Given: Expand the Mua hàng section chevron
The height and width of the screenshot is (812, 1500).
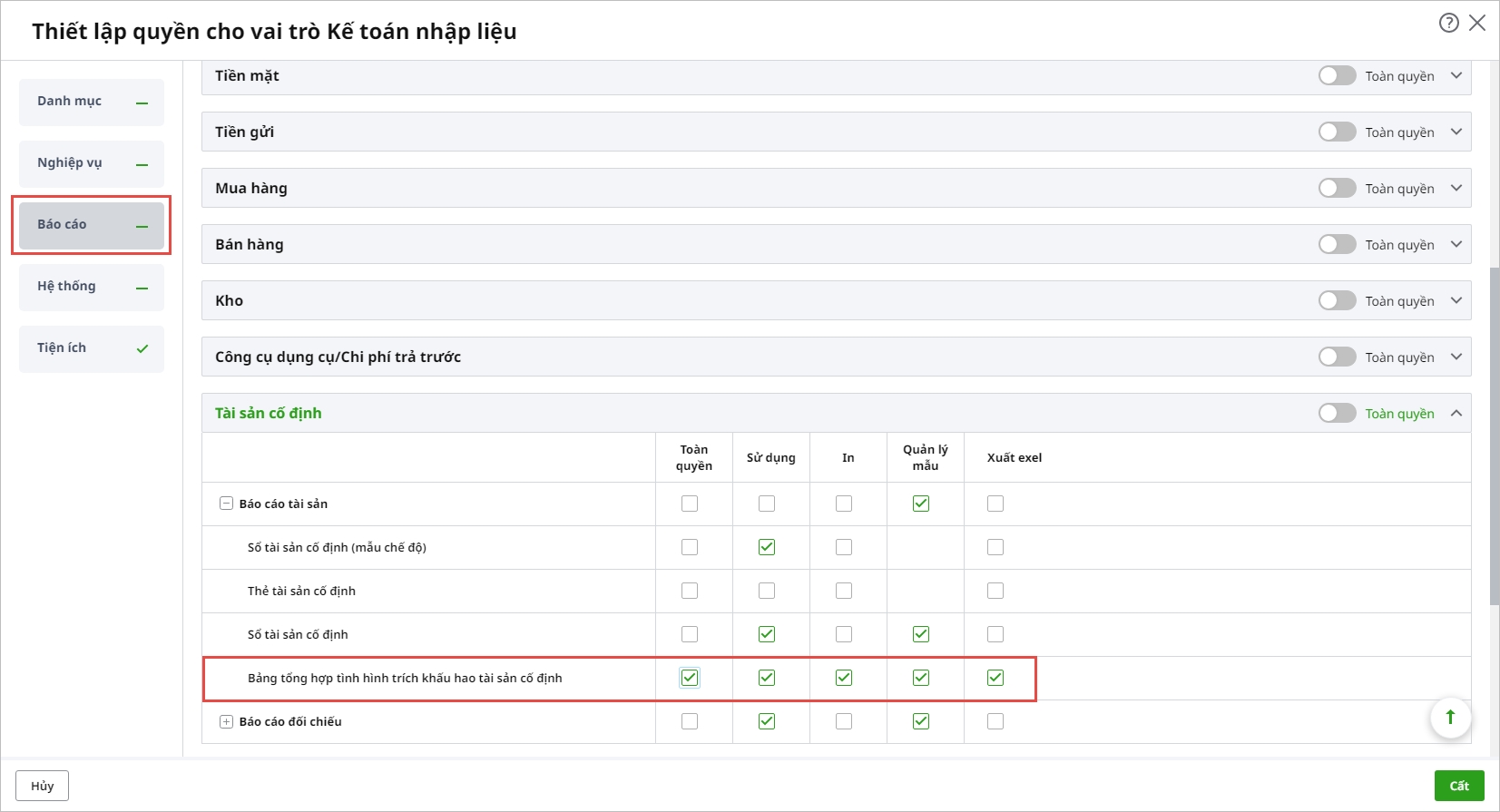Looking at the screenshot, I should coord(1456,188).
